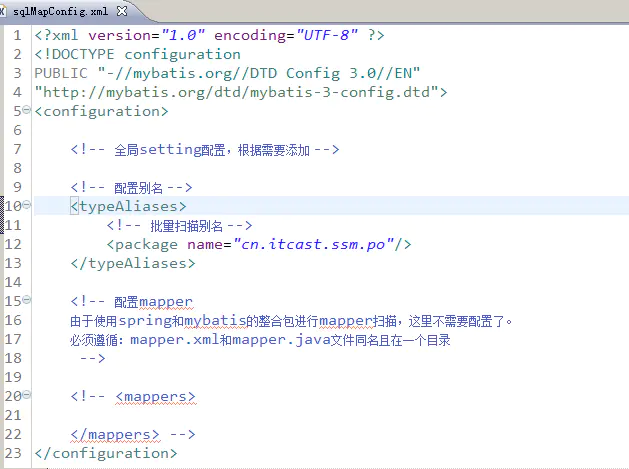Image resolution: width=629 pixels, height=469 pixels.
Task: Close the sqlMapConfig.xml tab
Action: coord(122,11)
